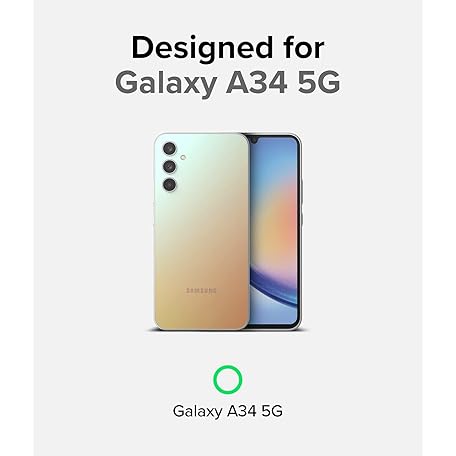
Task: Click the middle rear camera lens
Action: (169, 166)
